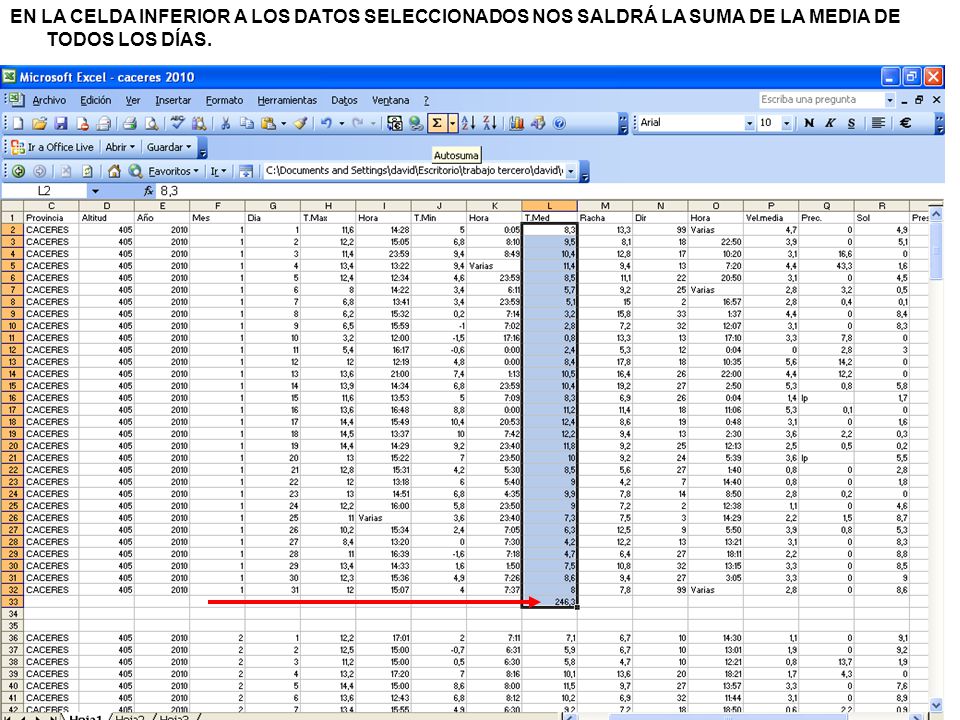Toggle bold with the N button
This screenshot has height=720, width=960.
[809, 123]
